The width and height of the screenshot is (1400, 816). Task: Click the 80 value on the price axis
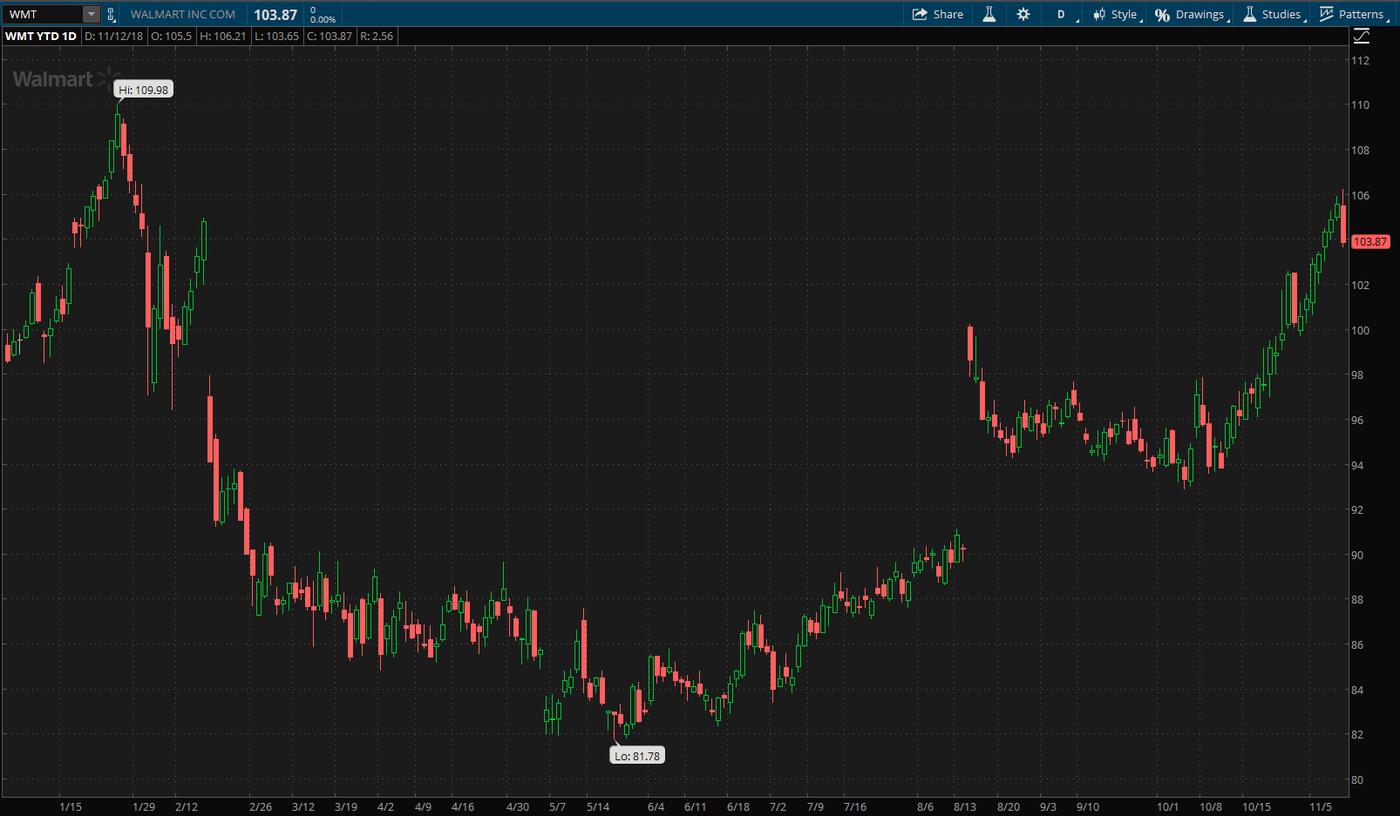point(1358,780)
